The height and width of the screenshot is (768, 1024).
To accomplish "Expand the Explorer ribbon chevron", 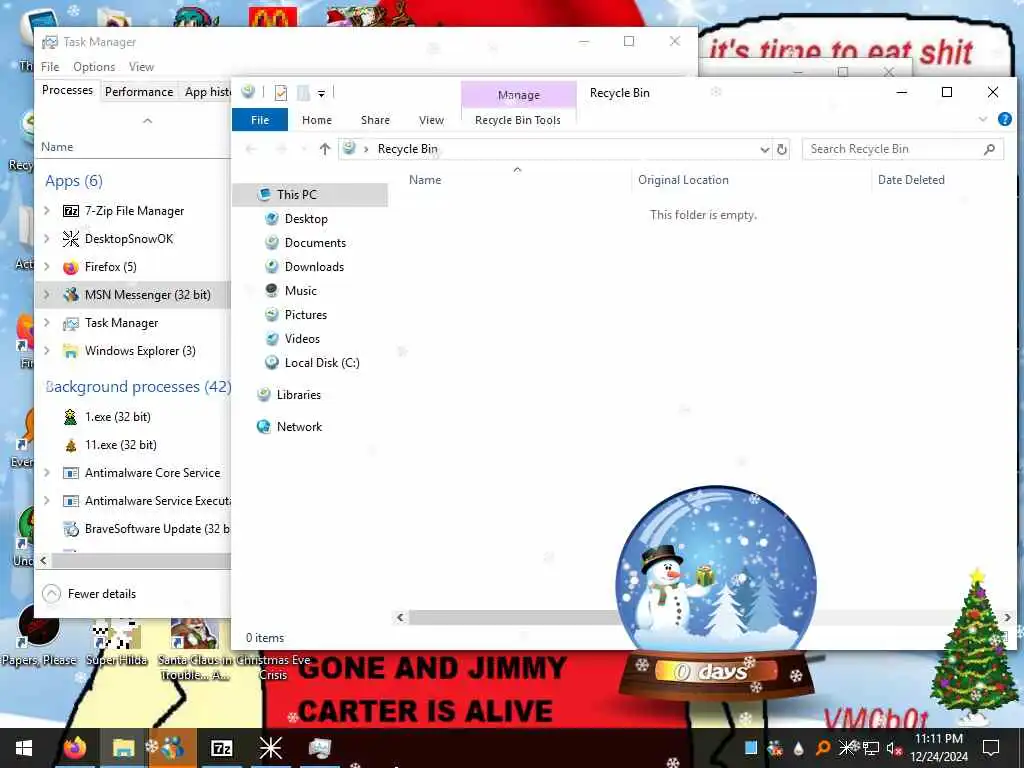I will [x=983, y=120].
